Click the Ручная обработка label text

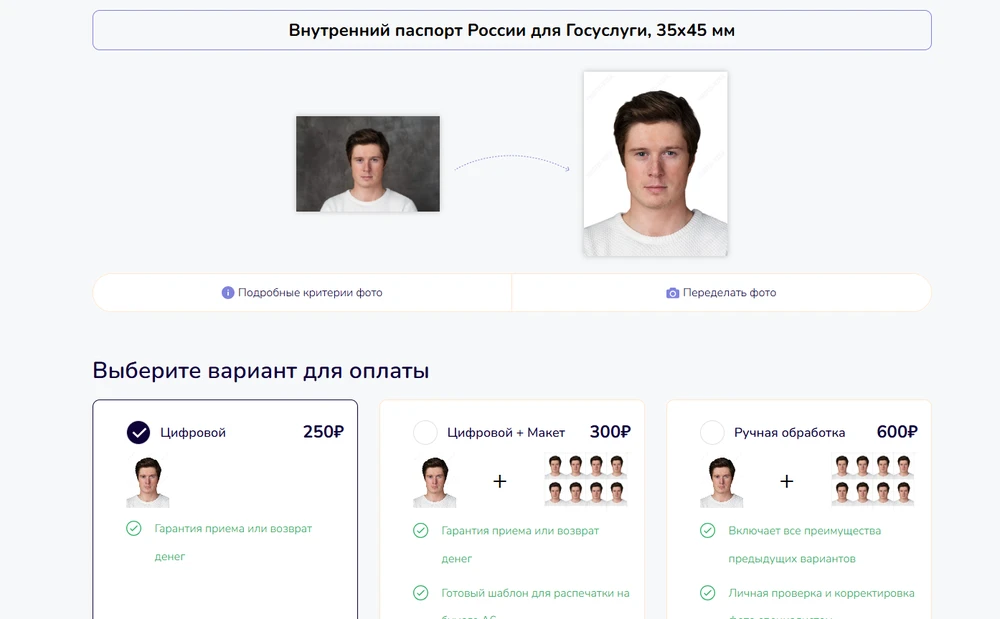pos(790,433)
